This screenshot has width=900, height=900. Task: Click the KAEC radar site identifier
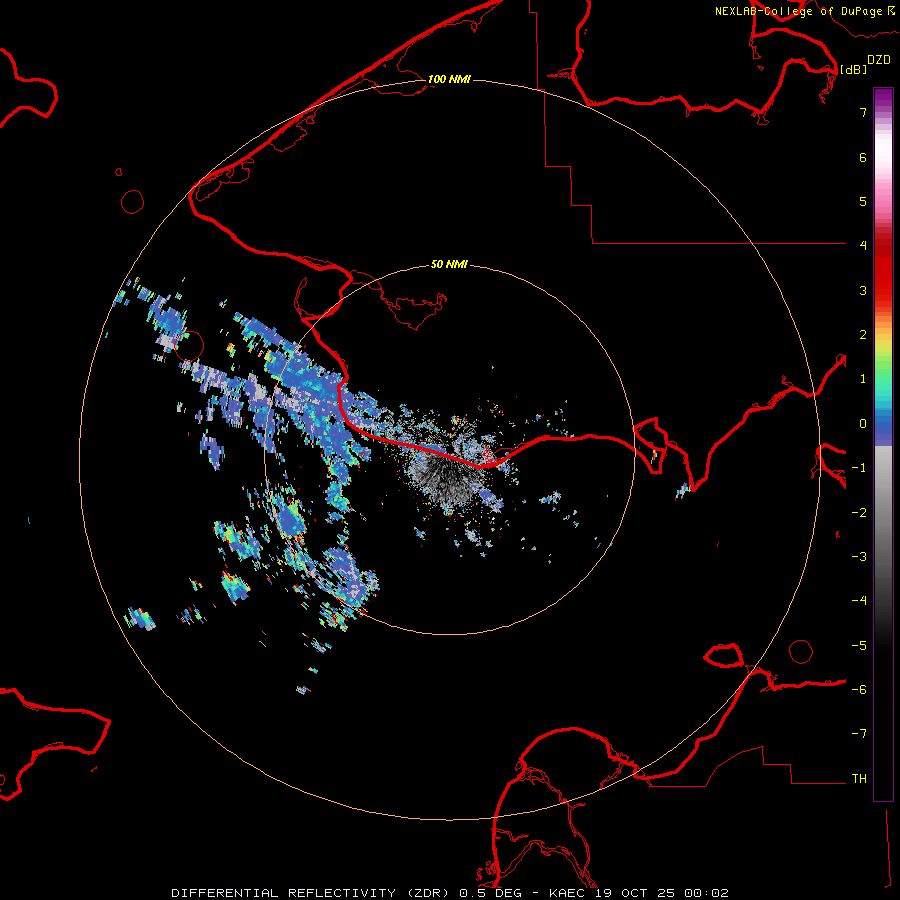click(567, 893)
